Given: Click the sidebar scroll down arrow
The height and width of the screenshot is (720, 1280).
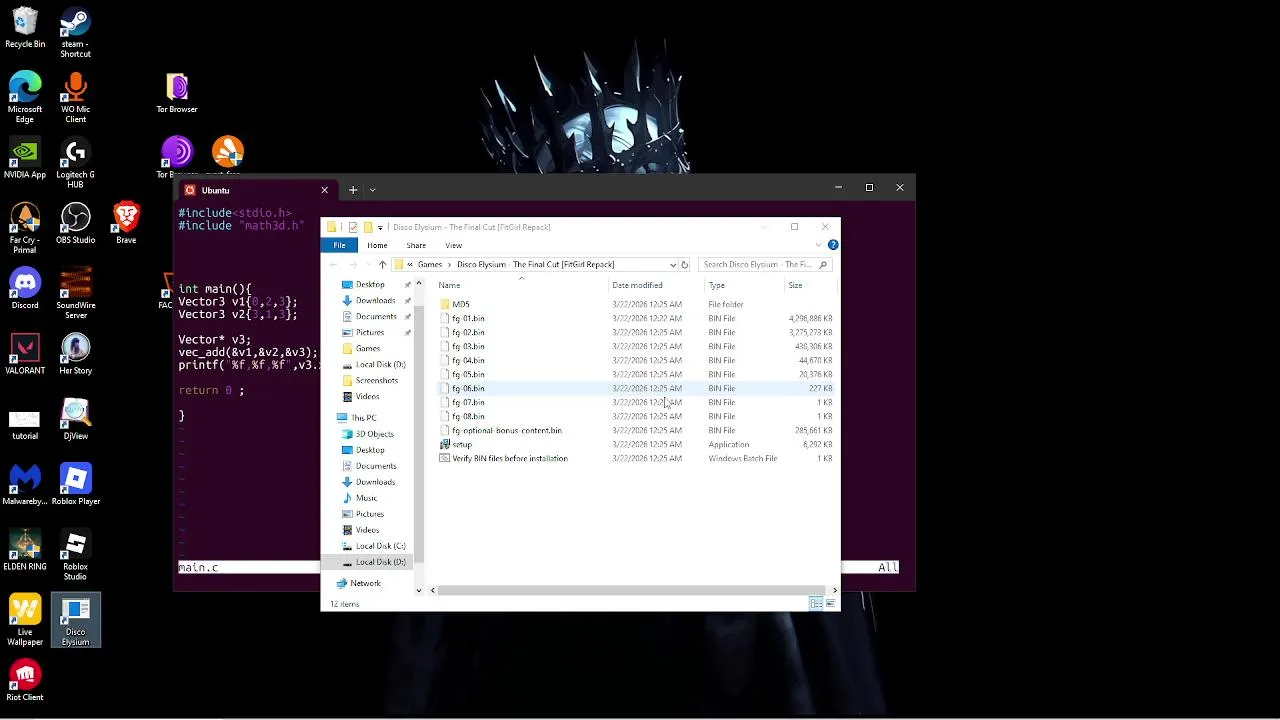Looking at the screenshot, I should pos(418,590).
